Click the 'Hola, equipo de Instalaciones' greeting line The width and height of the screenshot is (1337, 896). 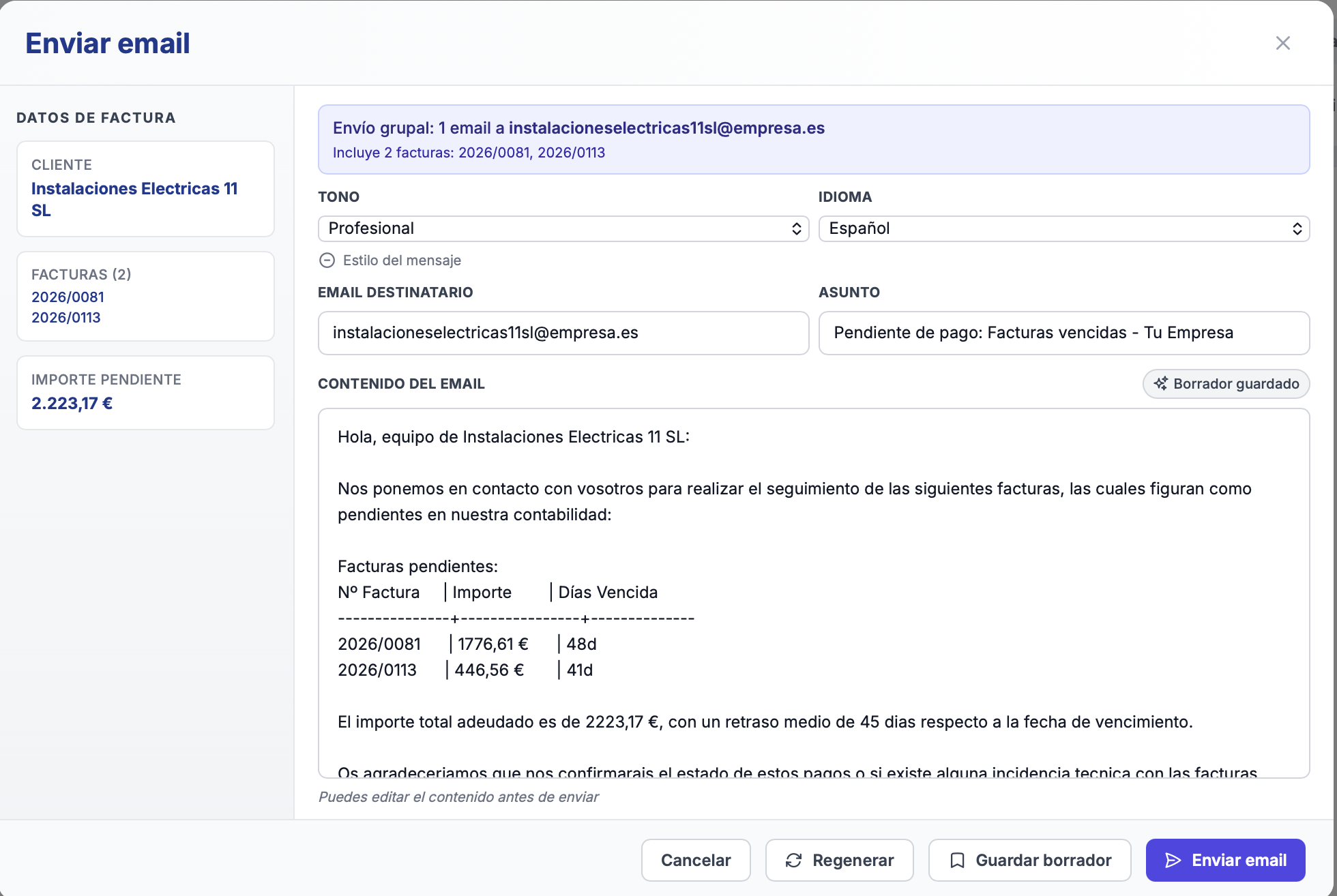[514, 437]
